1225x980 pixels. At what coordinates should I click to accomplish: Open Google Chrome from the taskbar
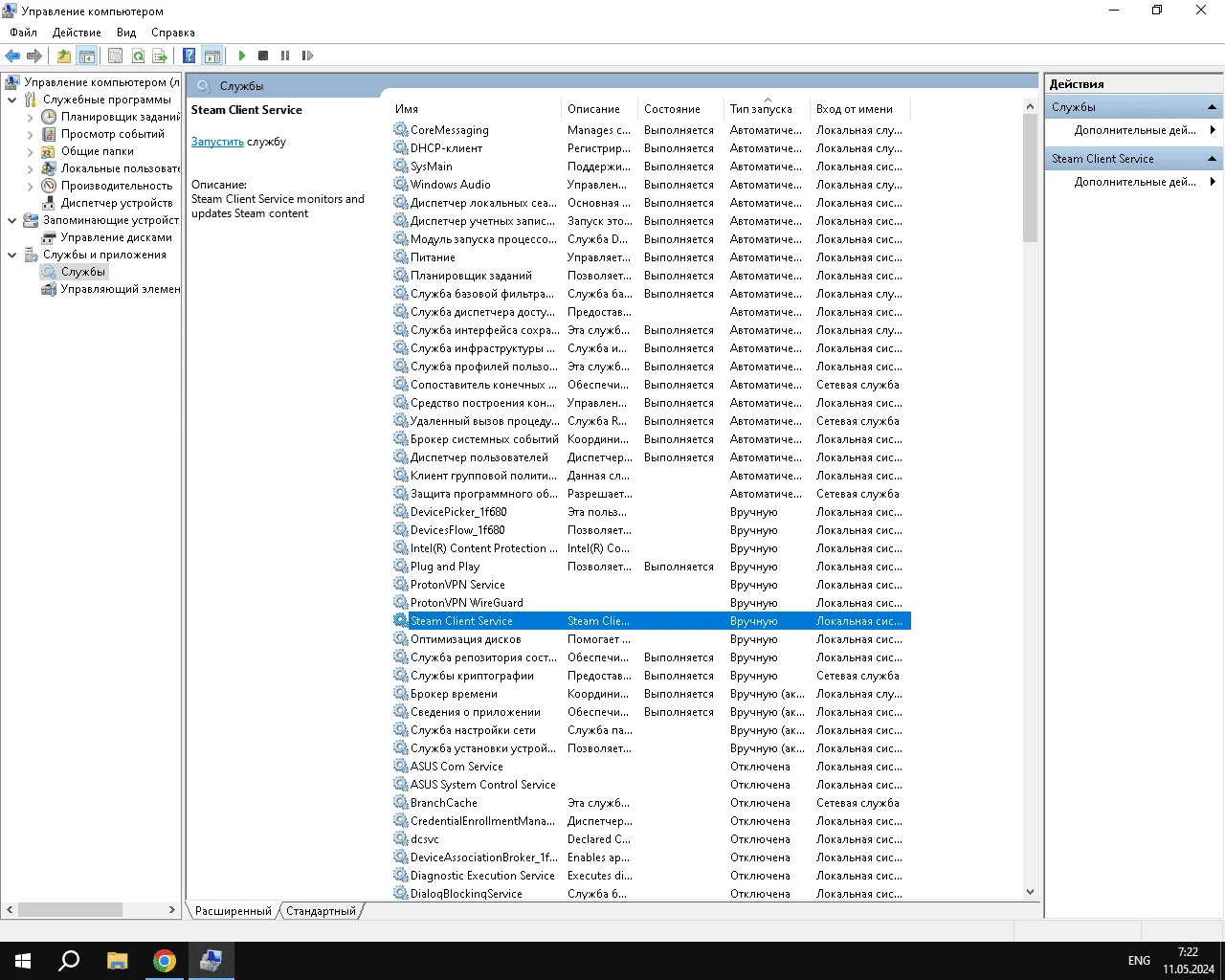click(x=165, y=961)
